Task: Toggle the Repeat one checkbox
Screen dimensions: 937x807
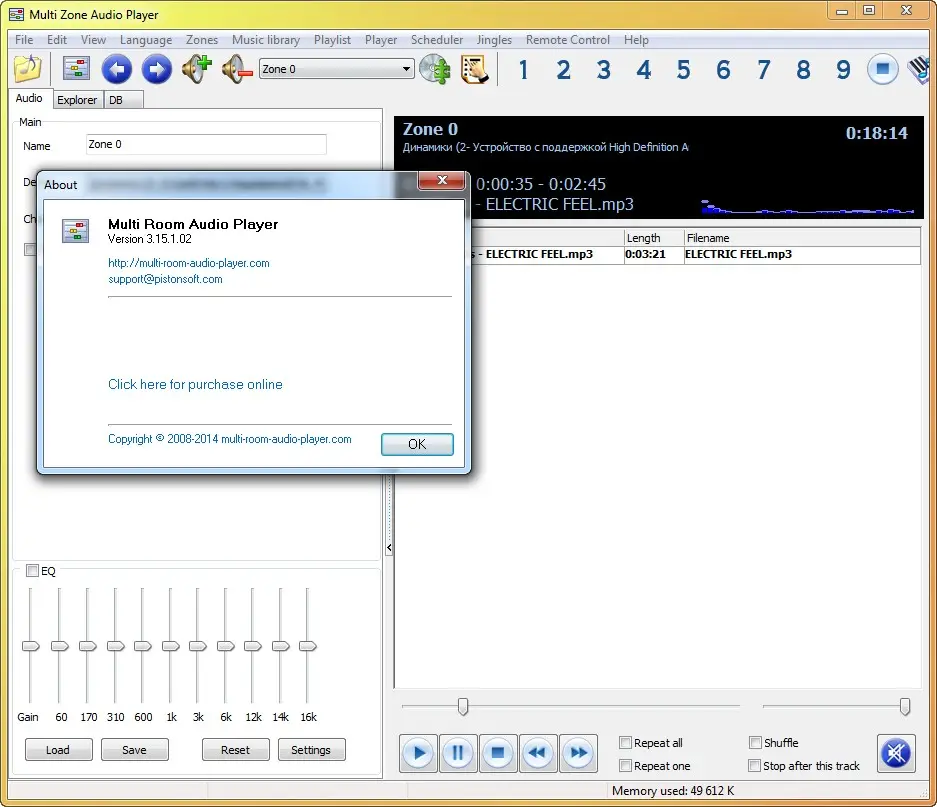Action: tap(626, 766)
